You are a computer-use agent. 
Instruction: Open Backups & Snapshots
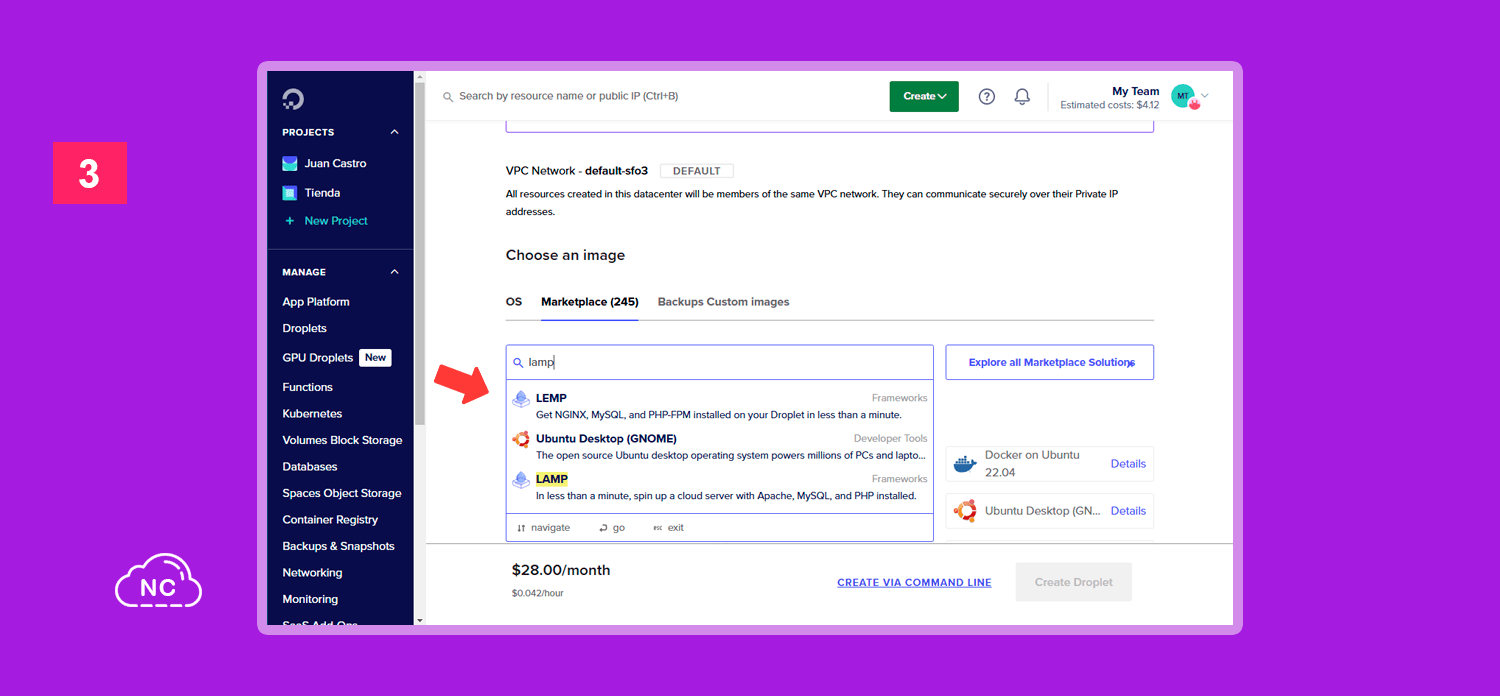pos(339,546)
